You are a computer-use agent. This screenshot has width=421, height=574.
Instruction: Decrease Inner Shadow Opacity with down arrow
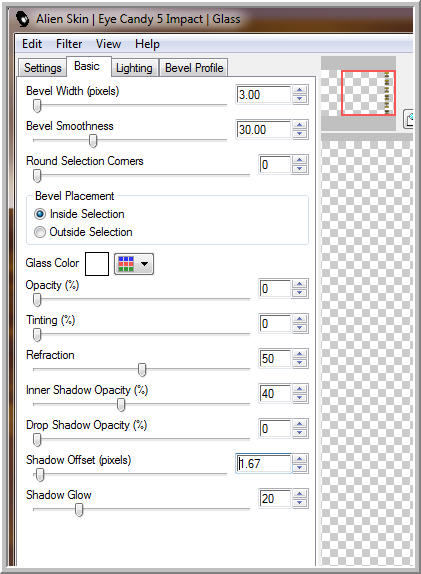coord(300,398)
